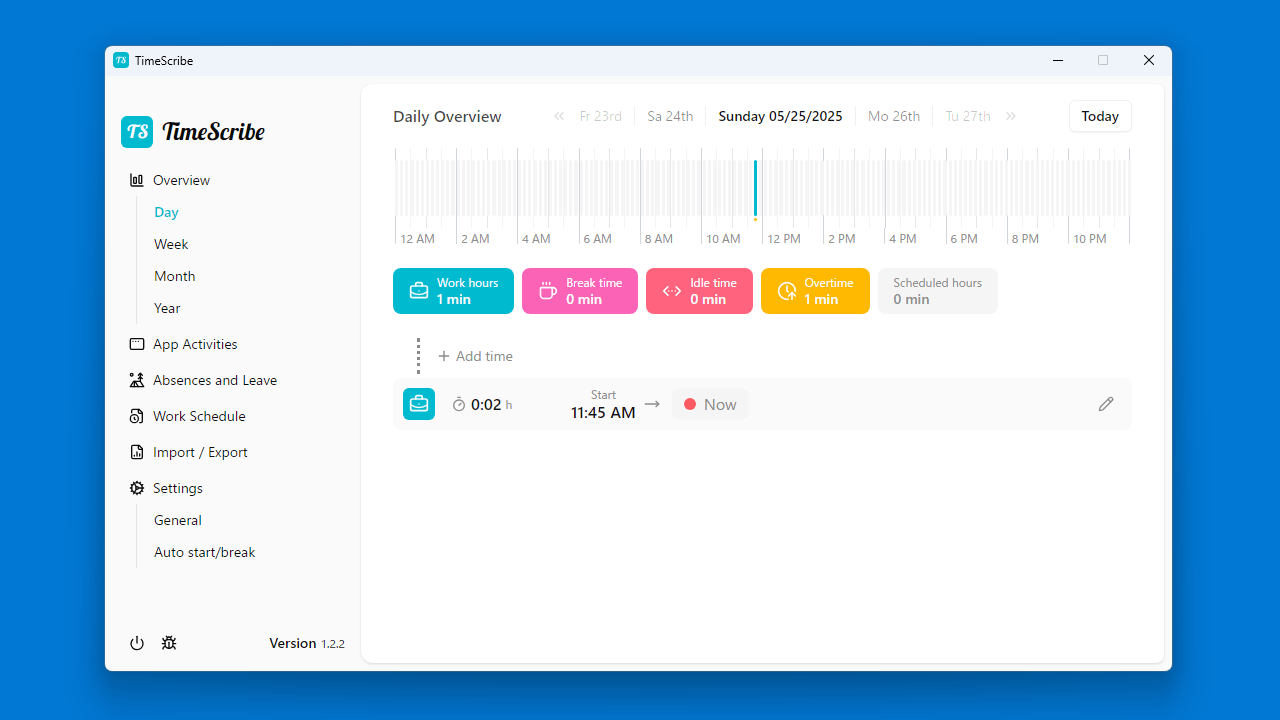Click the teal briefcase icon on time entry row
The image size is (1280, 720).
[x=419, y=404]
